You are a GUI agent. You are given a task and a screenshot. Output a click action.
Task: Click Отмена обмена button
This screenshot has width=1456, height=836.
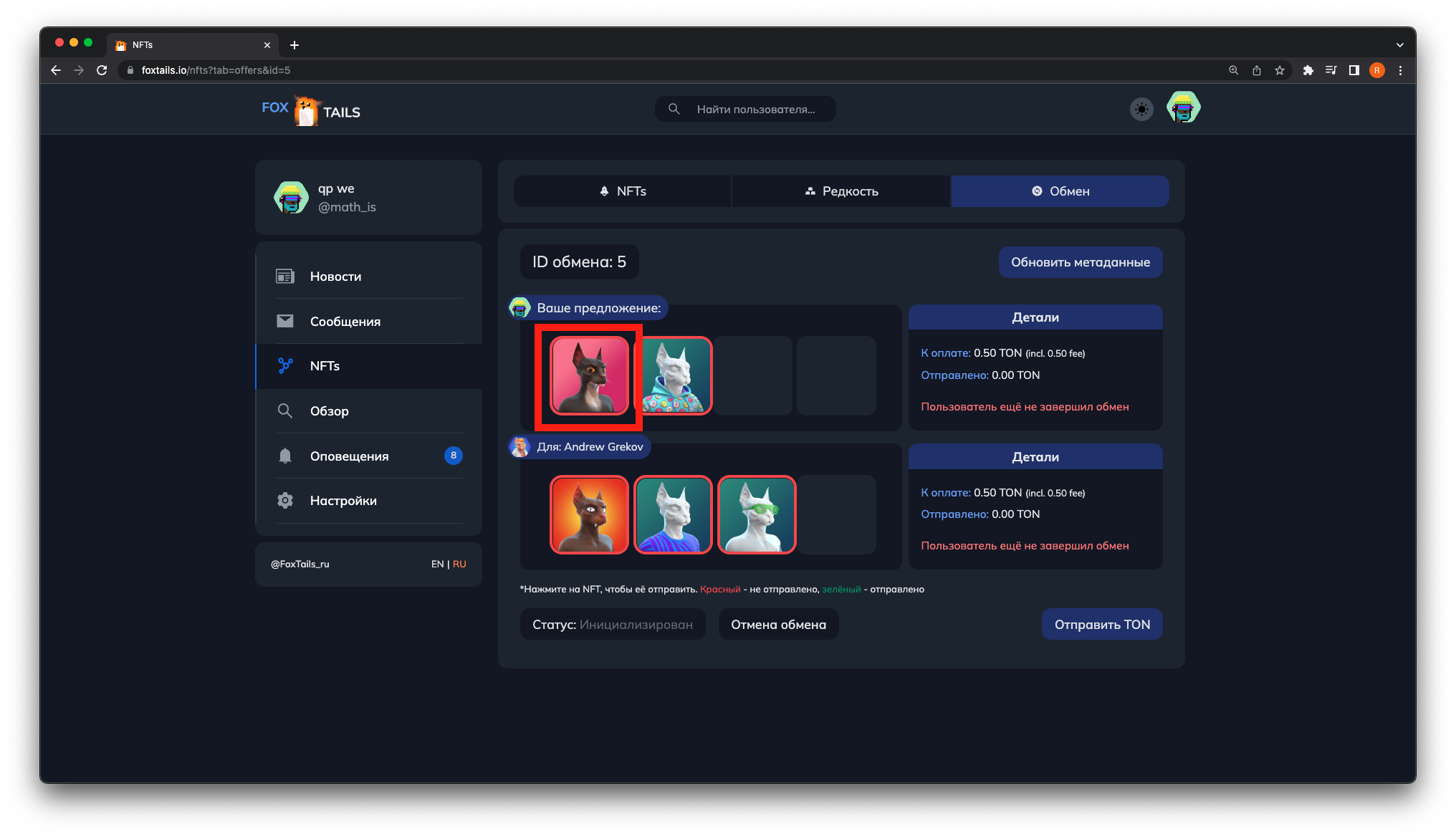point(778,625)
